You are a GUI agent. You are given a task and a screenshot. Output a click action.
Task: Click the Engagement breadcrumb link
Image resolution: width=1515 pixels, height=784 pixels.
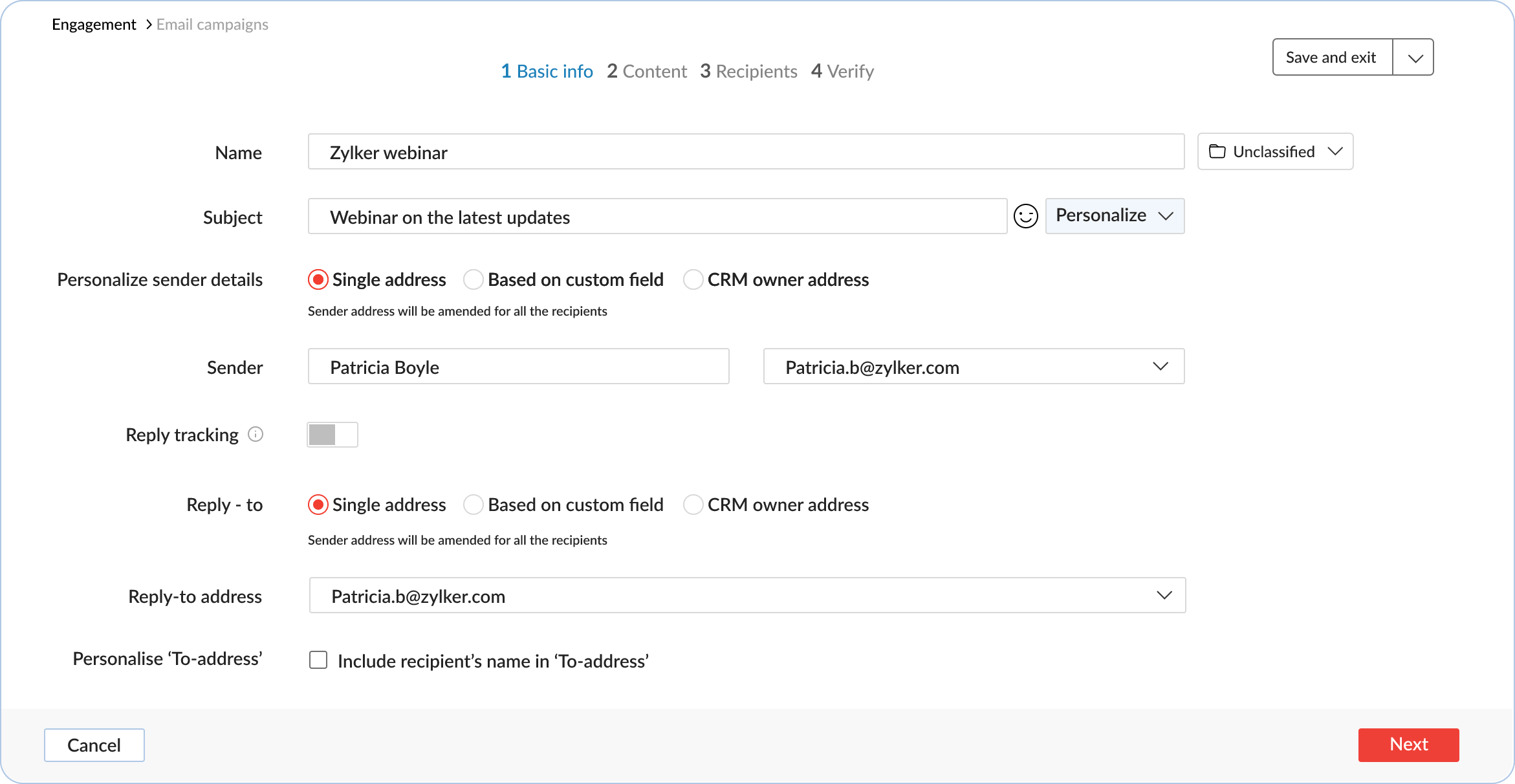(94, 25)
